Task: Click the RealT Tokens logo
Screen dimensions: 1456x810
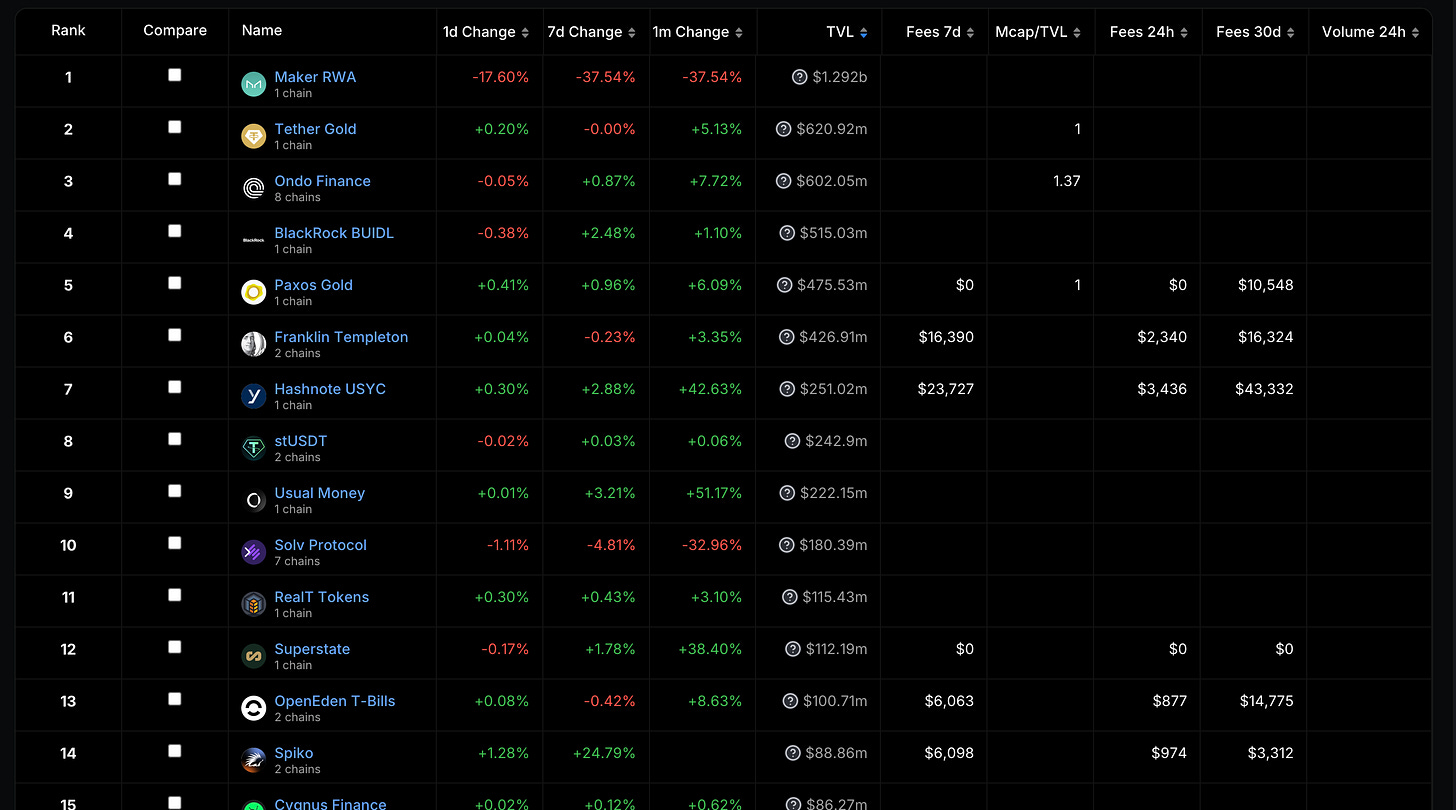Action: pyautogui.click(x=254, y=605)
